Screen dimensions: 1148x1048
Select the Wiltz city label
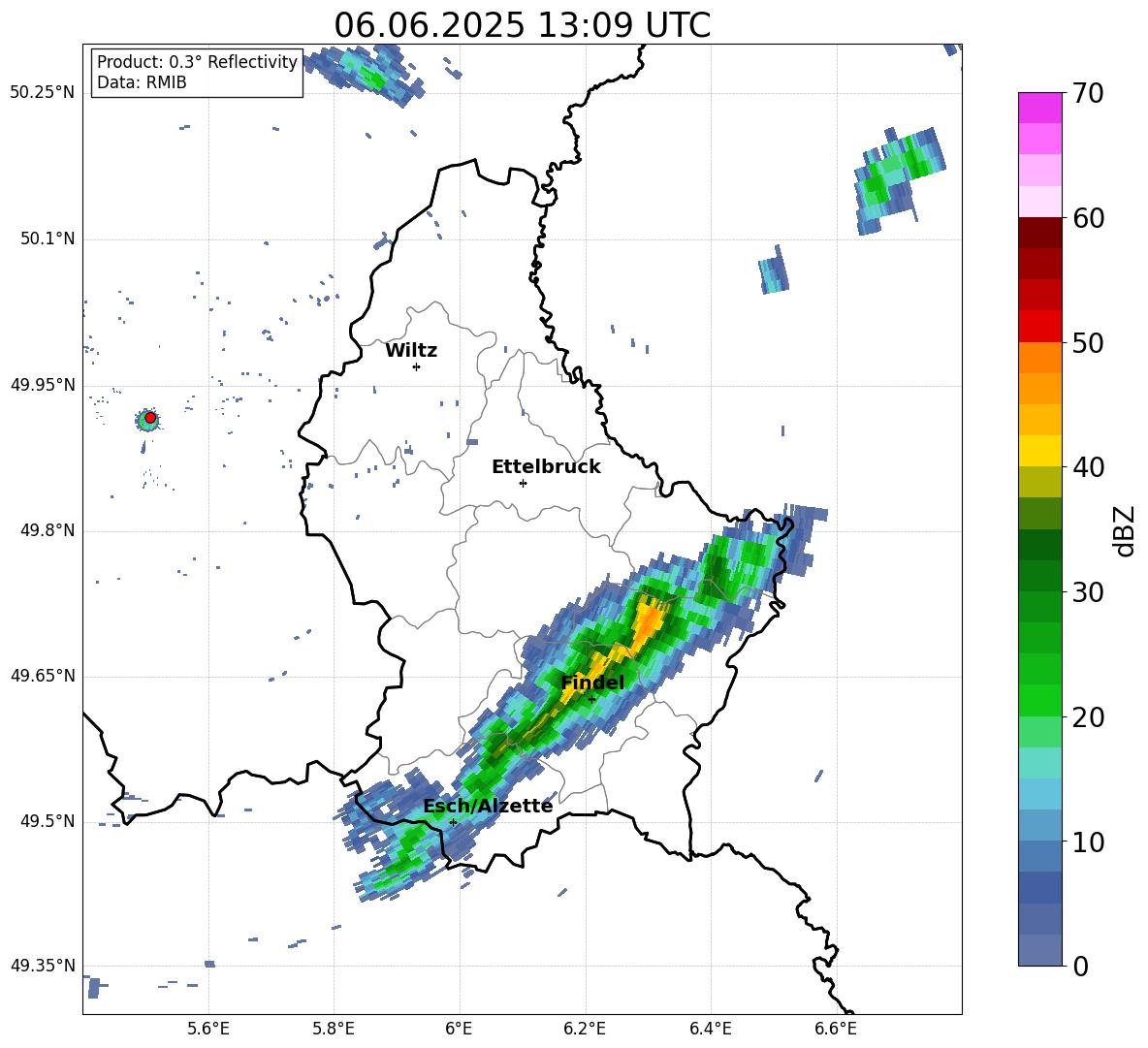click(x=411, y=351)
